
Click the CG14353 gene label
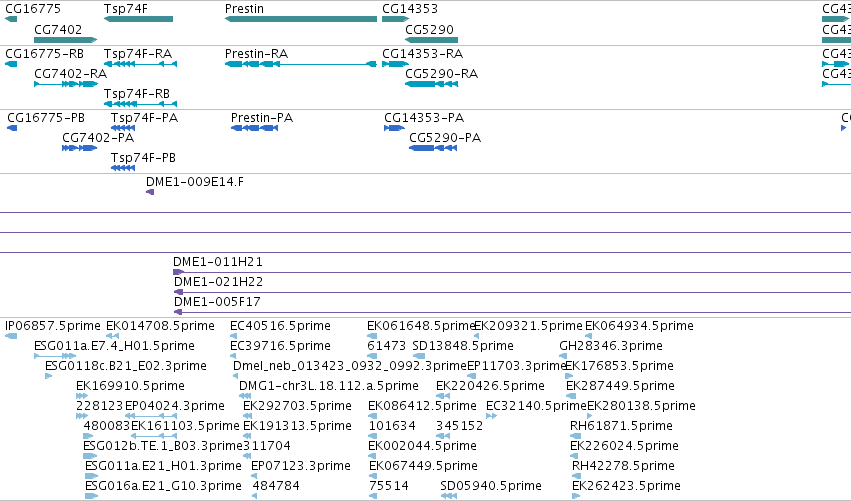click(x=410, y=9)
